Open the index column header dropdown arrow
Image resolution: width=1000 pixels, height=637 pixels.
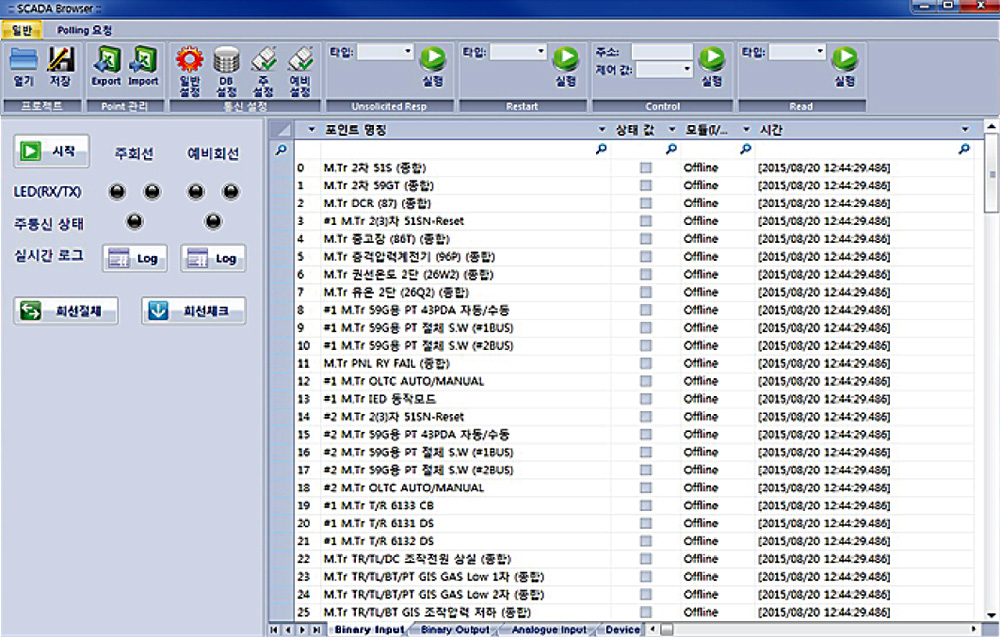point(311,129)
